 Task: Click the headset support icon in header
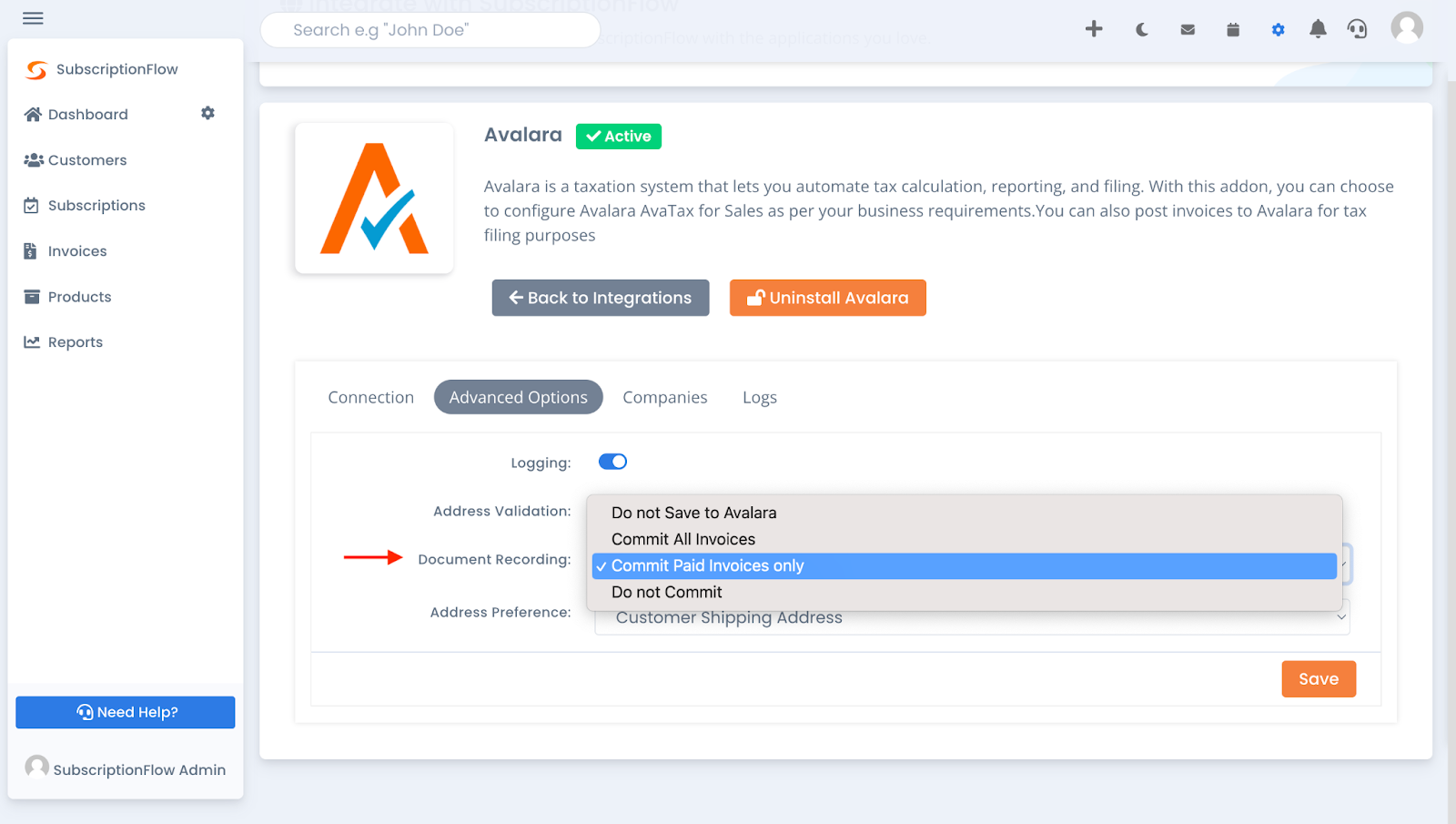pos(1357,29)
